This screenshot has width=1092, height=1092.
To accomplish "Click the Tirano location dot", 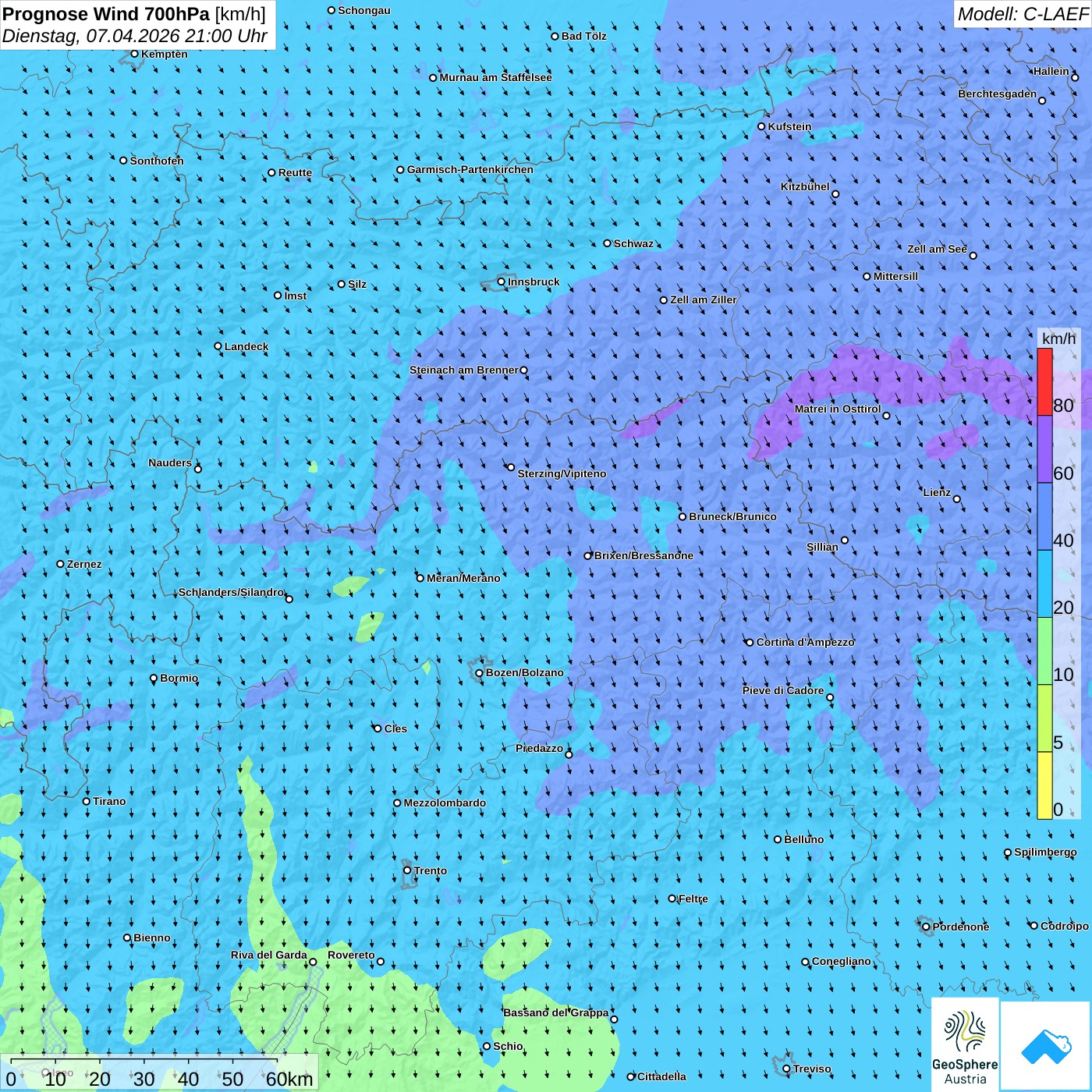I will pos(87,802).
